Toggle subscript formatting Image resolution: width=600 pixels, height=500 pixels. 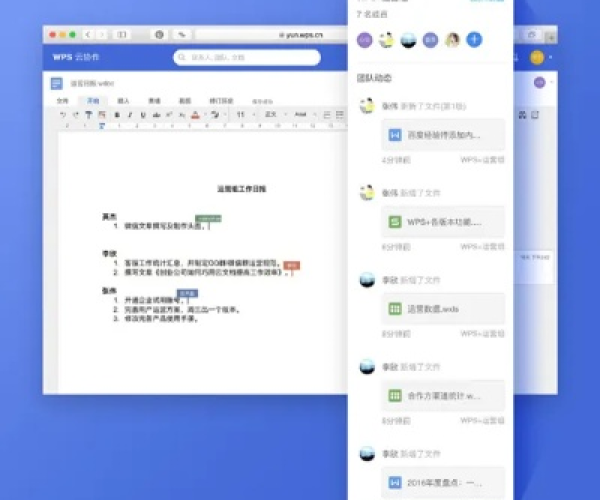[x=182, y=114]
